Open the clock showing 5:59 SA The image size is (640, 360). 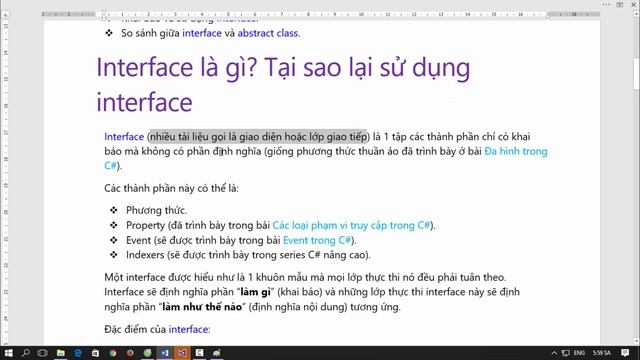coord(602,353)
